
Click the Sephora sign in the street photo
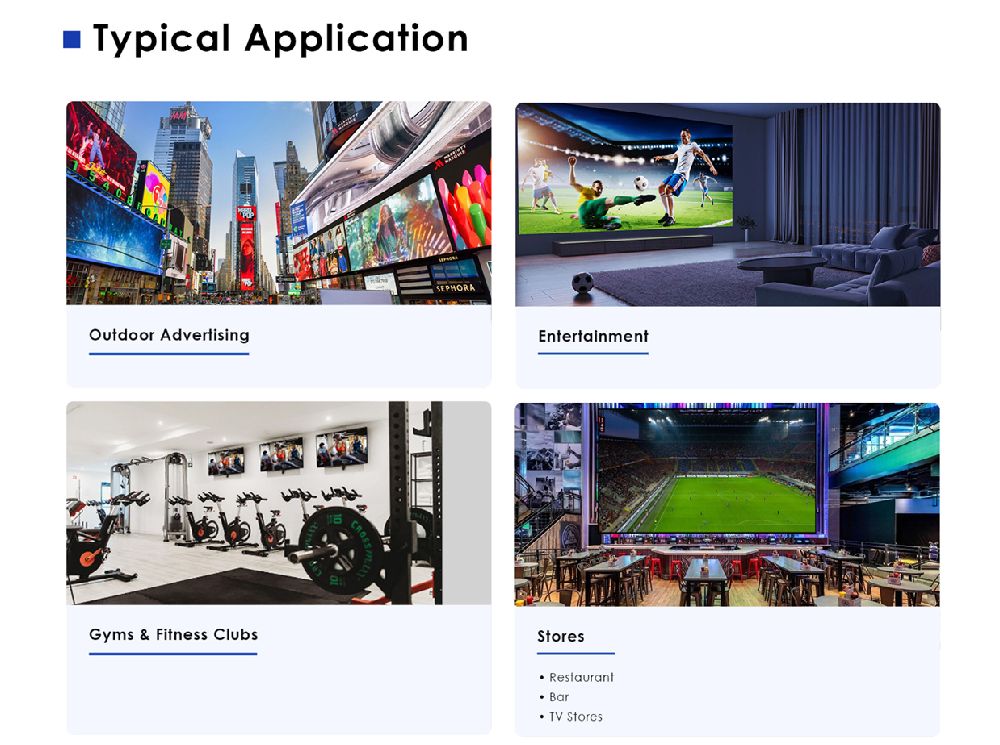[x=455, y=287]
